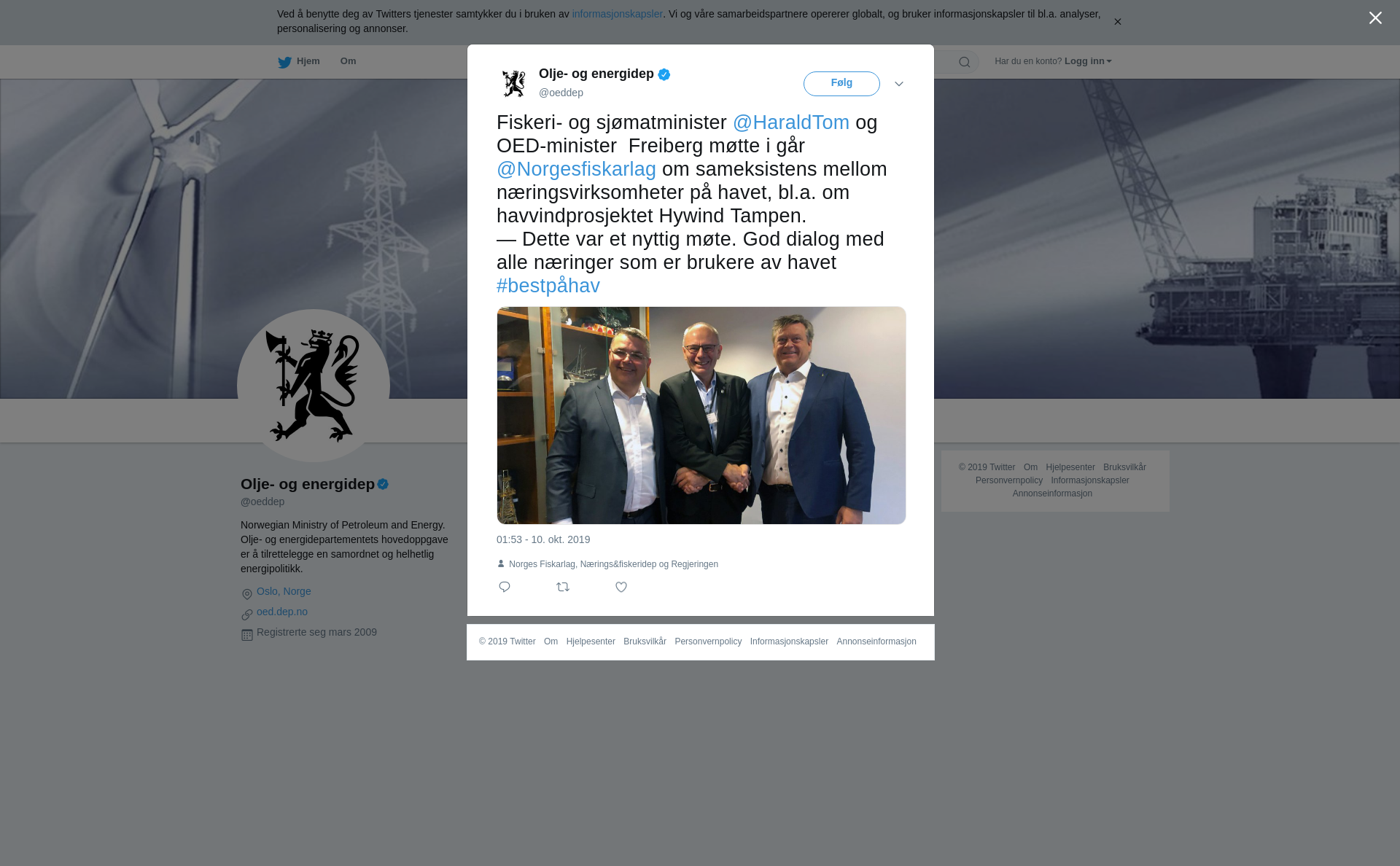Viewport: 1400px width, 866px height.
Task: Follow the account with Følg button
Action: pos(841,83)
